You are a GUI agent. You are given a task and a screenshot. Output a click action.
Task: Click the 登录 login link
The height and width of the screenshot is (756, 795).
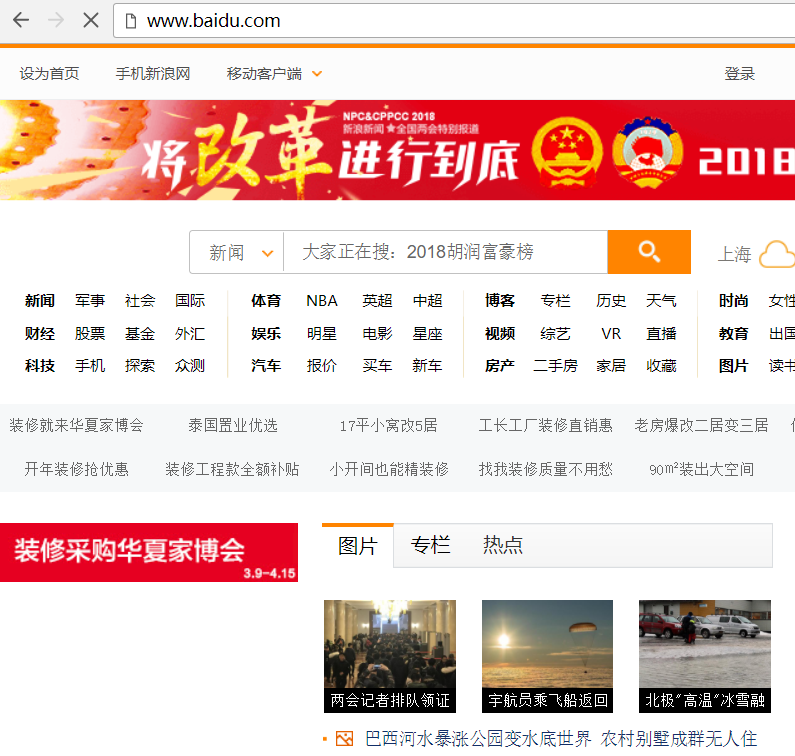click(x=739, y=74)
